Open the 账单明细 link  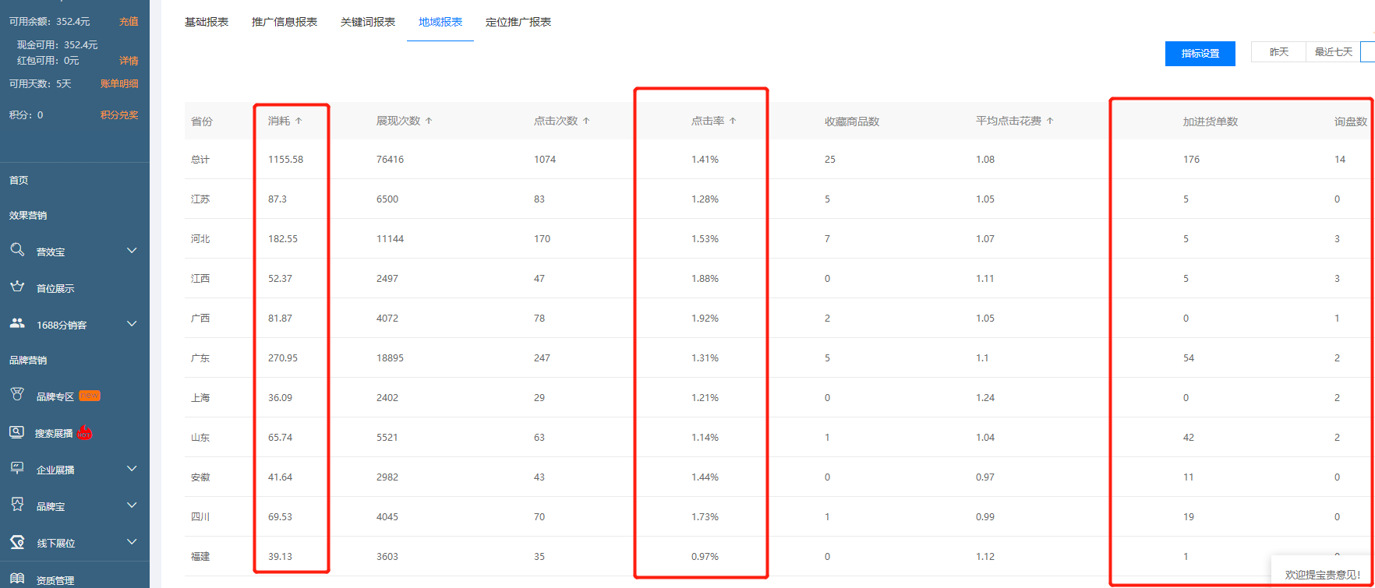click(x=119, y=84)
